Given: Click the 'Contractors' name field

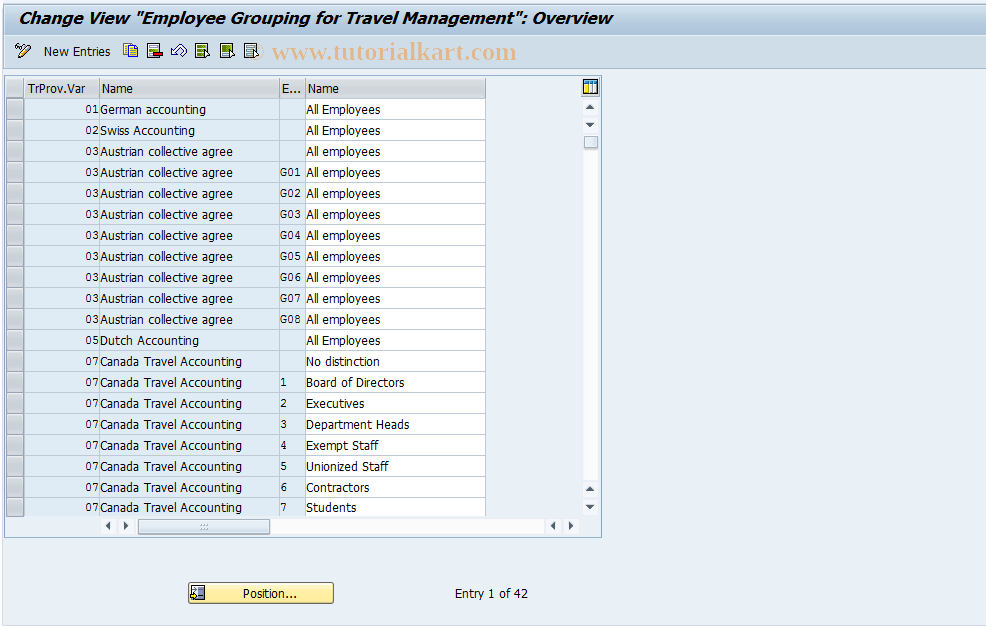Looking at the screenshot, I should (x=395, y=487).
